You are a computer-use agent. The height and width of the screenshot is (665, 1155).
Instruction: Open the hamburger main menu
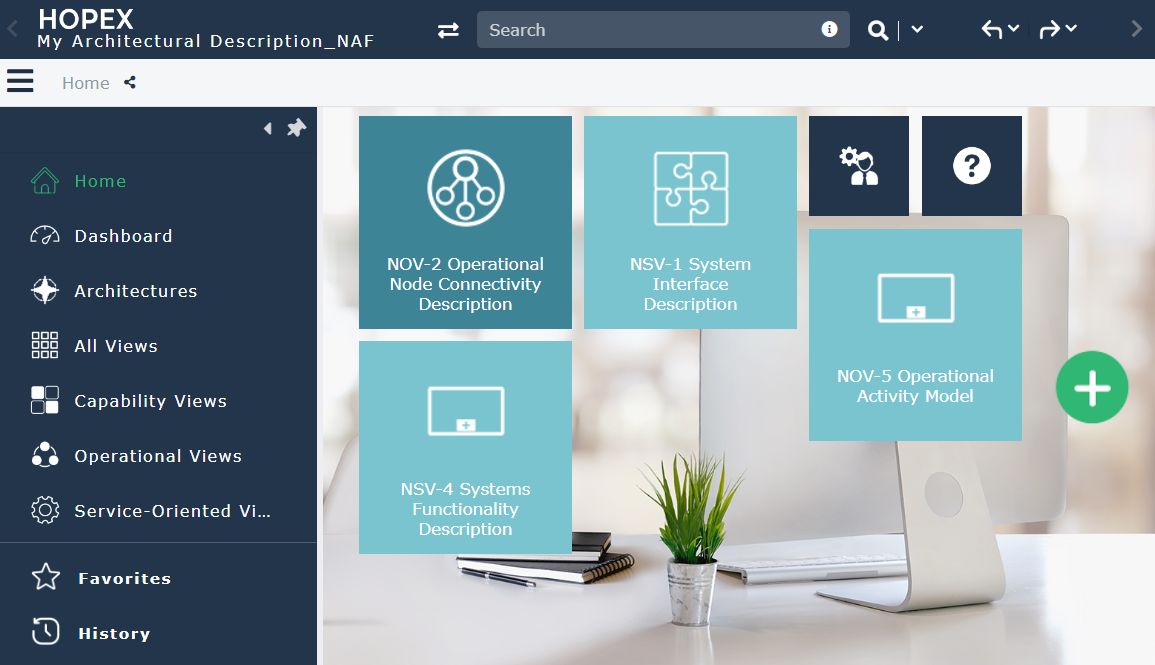tap(20, 81)
